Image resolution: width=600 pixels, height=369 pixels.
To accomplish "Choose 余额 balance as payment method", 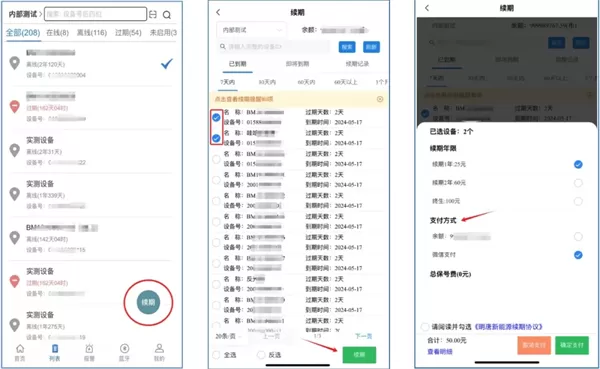I will [x=578, y=237].
